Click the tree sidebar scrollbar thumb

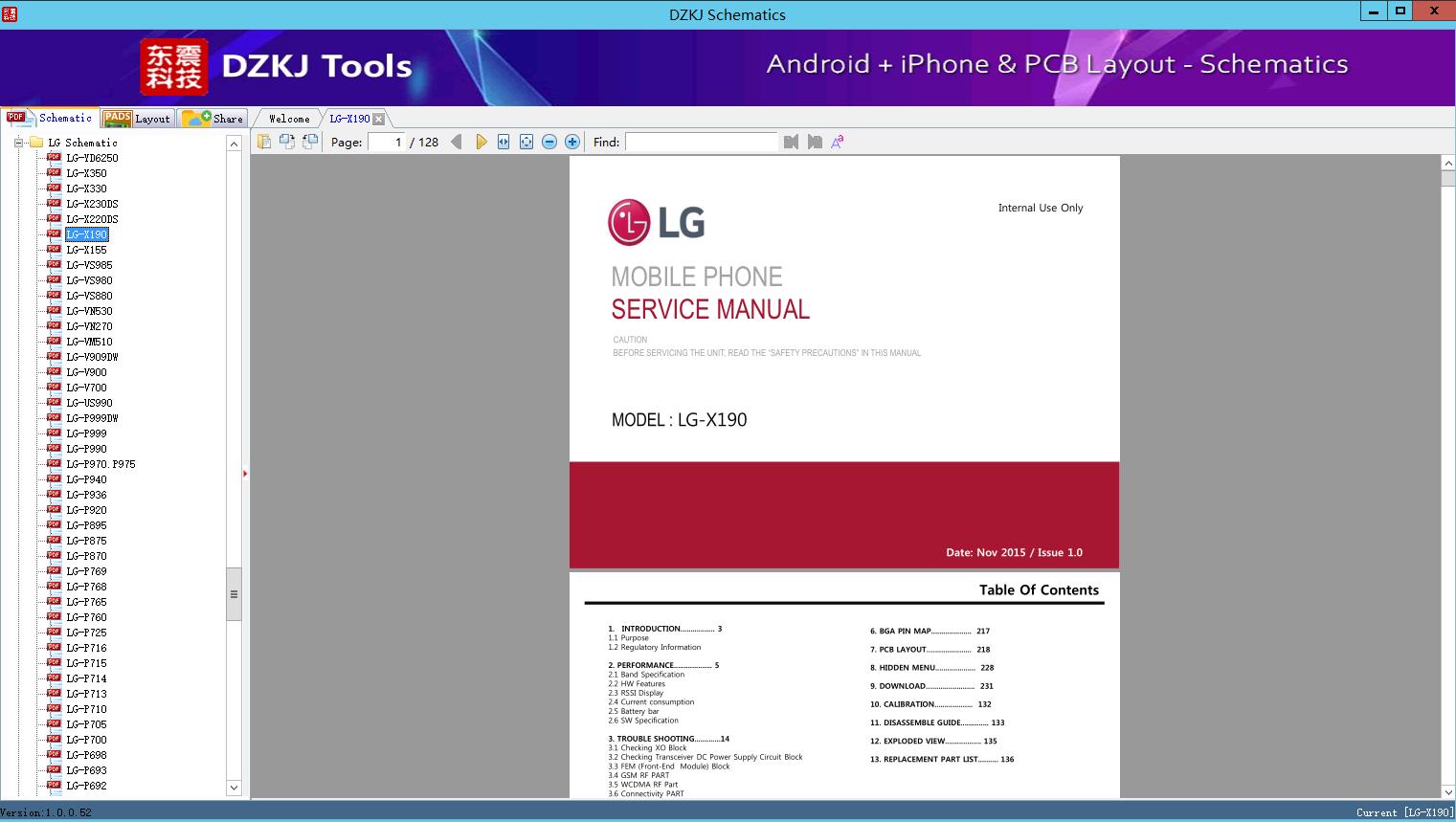coord(234,593)
